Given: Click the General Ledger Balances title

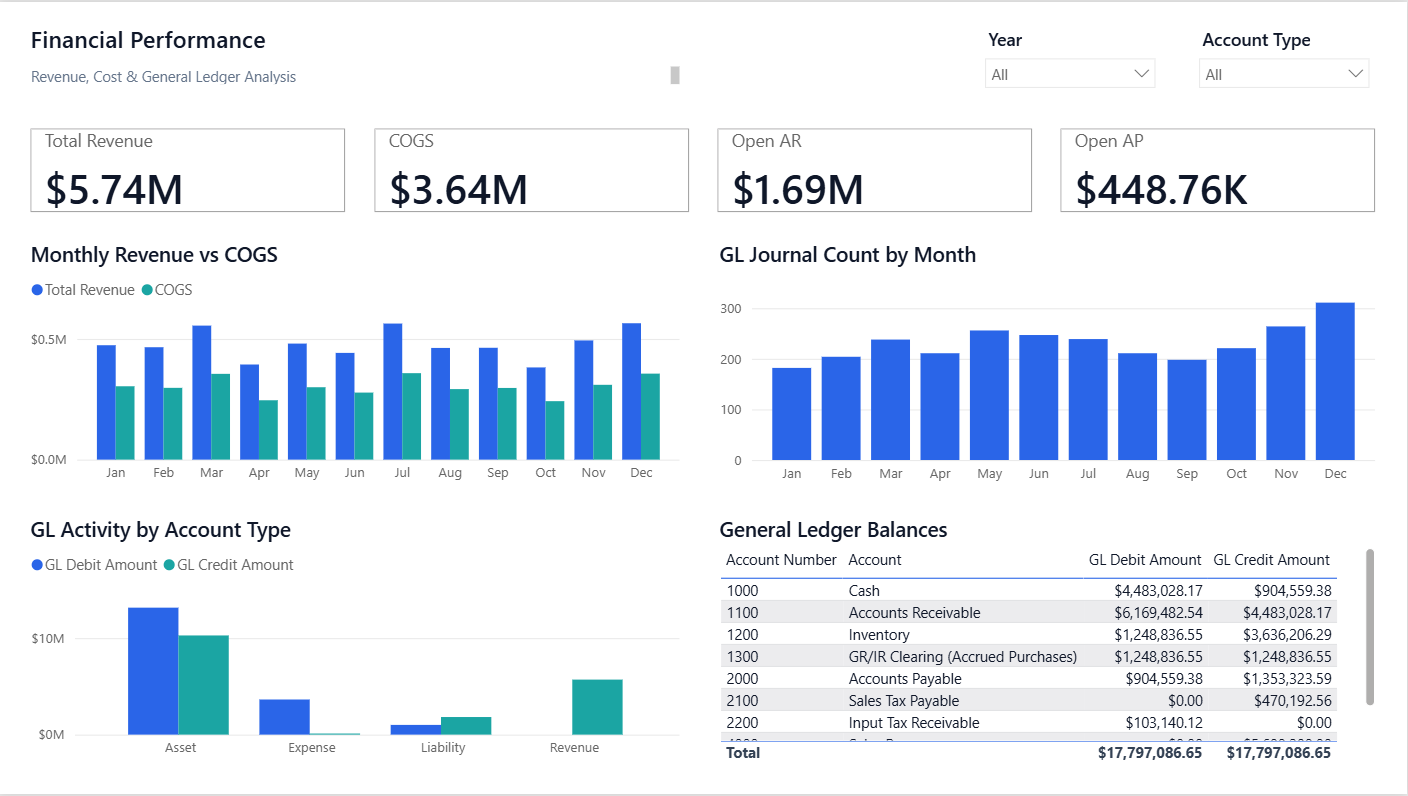Looking at the screenshot, I should pyautogui.click(x=833, y=530).
